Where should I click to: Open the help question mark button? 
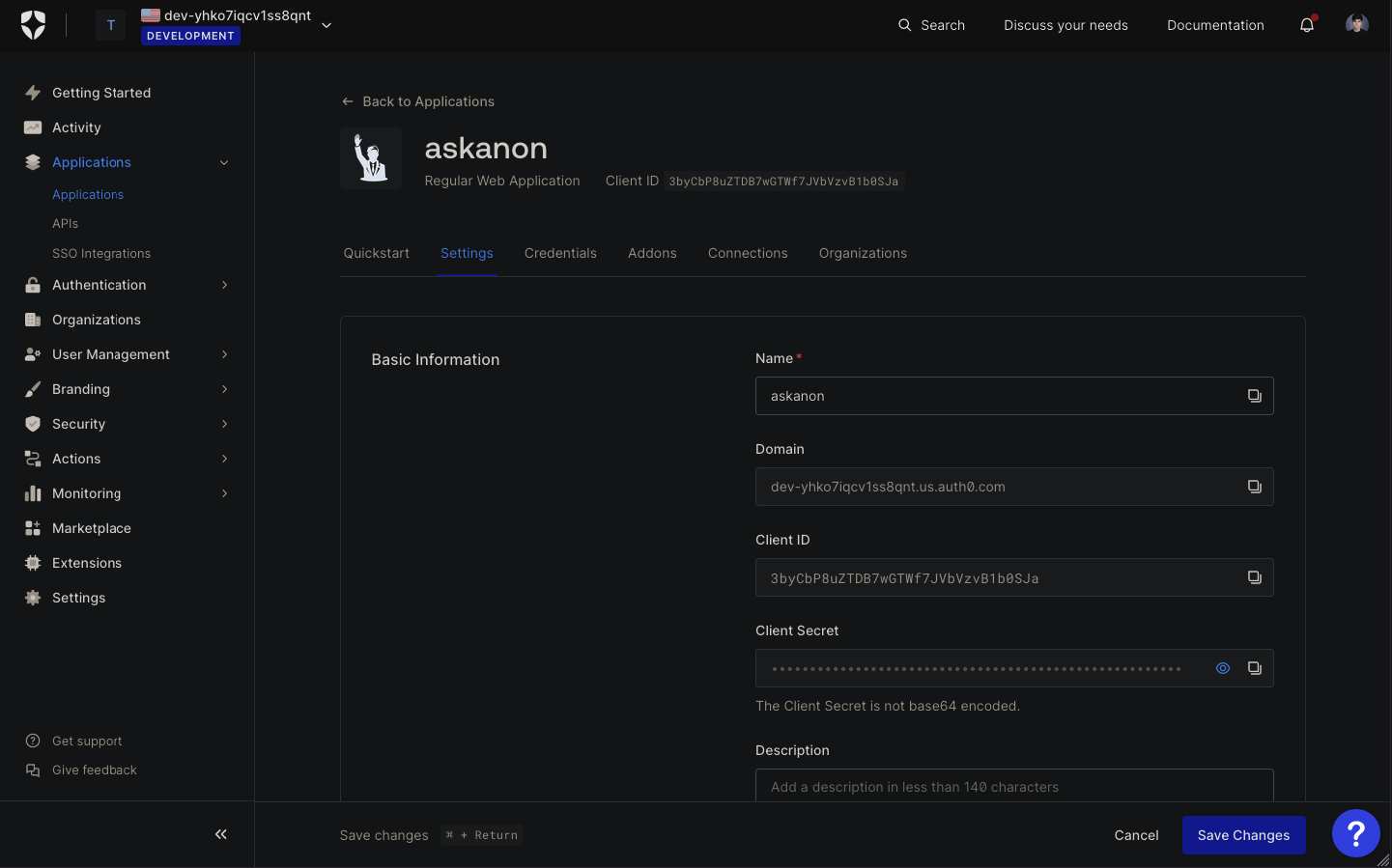point(1356,833)
